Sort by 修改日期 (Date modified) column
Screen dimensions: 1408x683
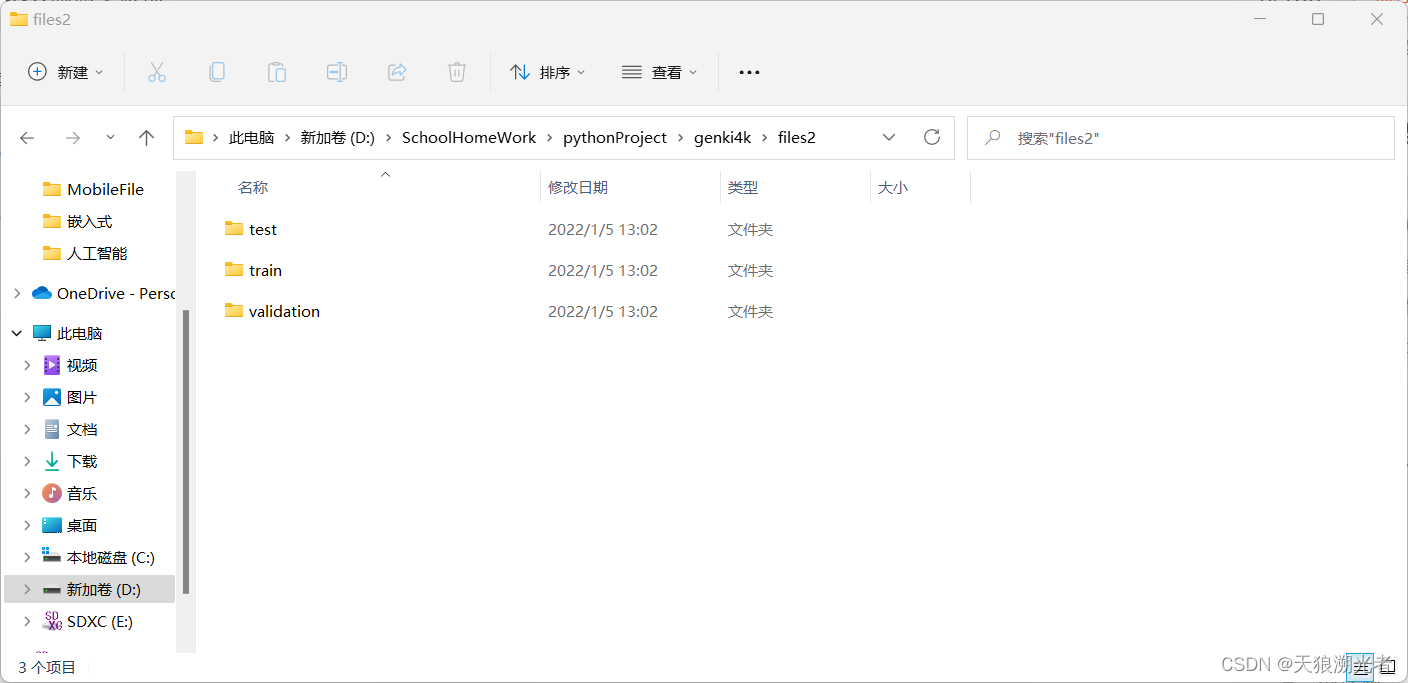pos(578,187)
